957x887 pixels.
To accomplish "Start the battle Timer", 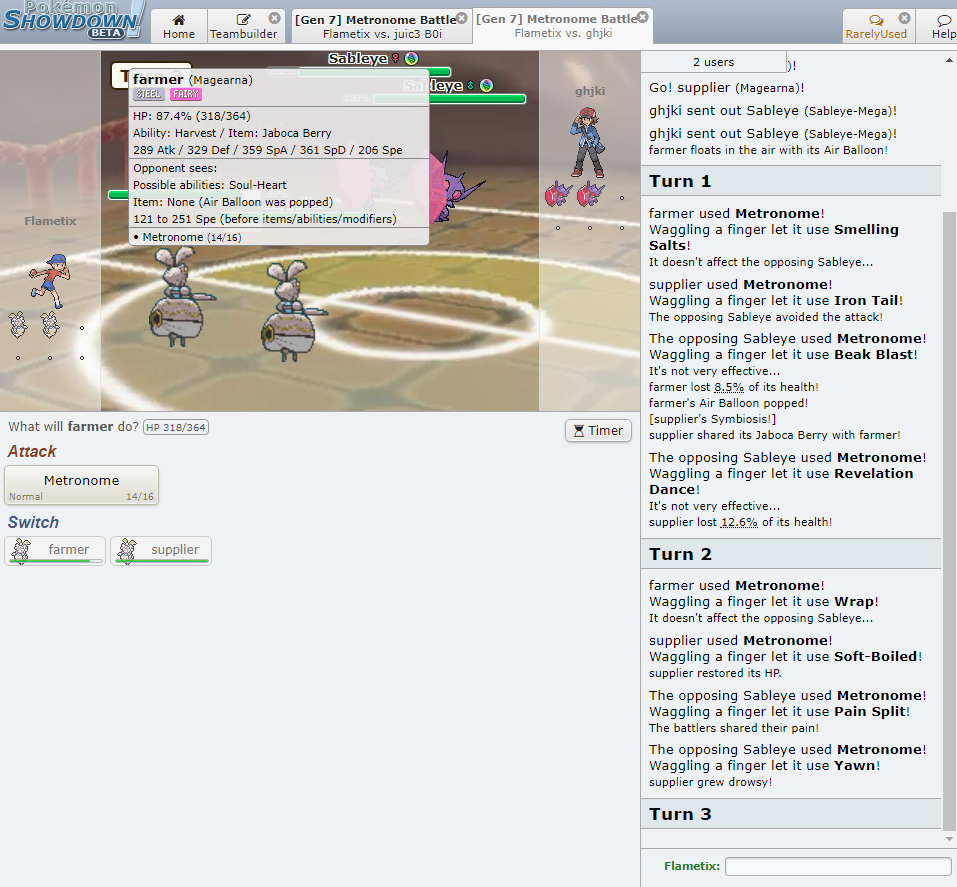I will tap(598, 430).
